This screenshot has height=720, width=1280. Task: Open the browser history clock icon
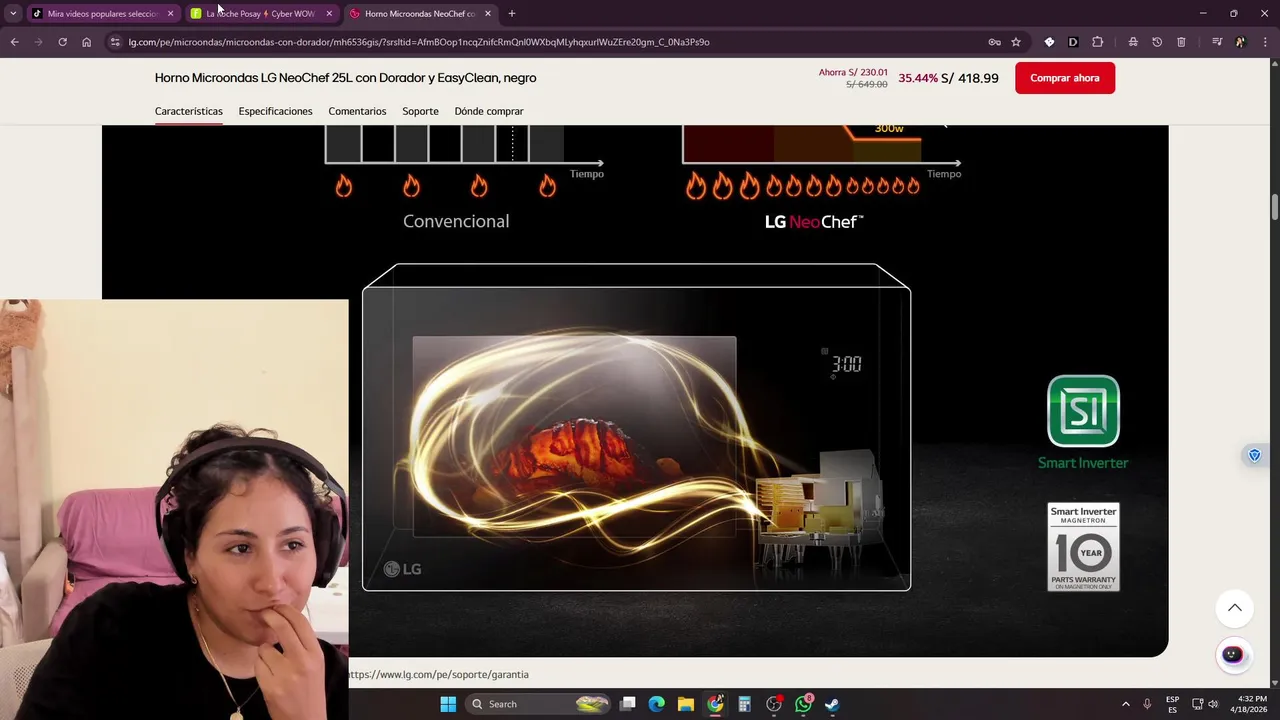1157,42
